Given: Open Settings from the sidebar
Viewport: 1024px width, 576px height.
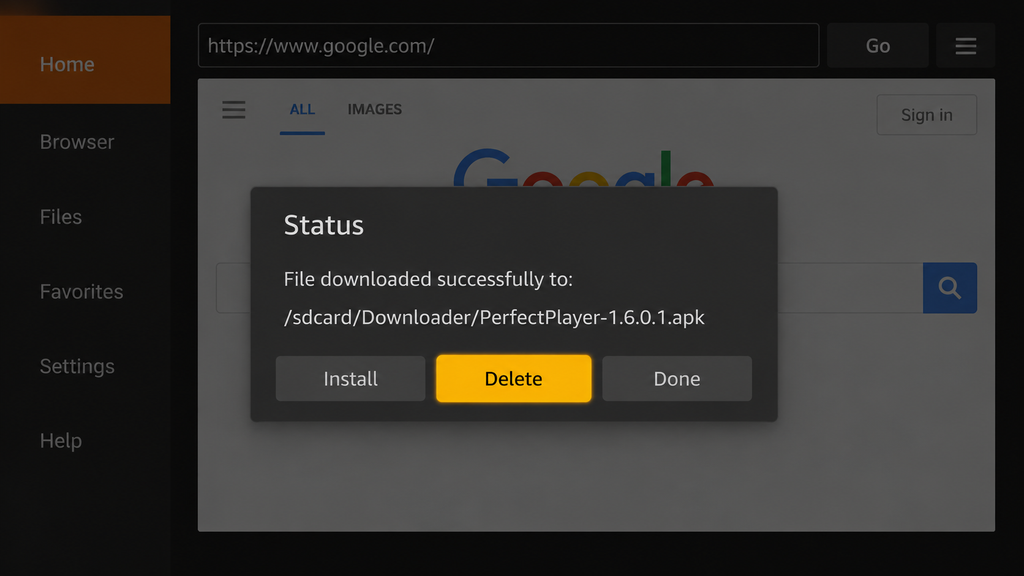Looking at the screenshot, I should click(77, 366).
